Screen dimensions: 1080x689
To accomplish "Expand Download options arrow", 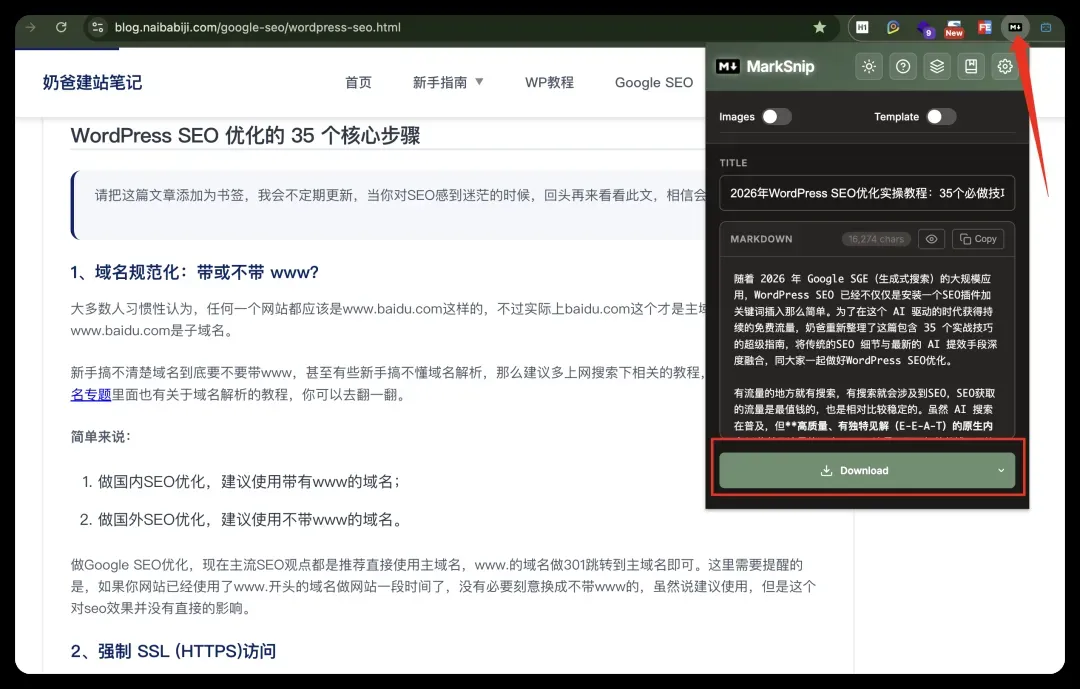I will (x=1001, y=471).
